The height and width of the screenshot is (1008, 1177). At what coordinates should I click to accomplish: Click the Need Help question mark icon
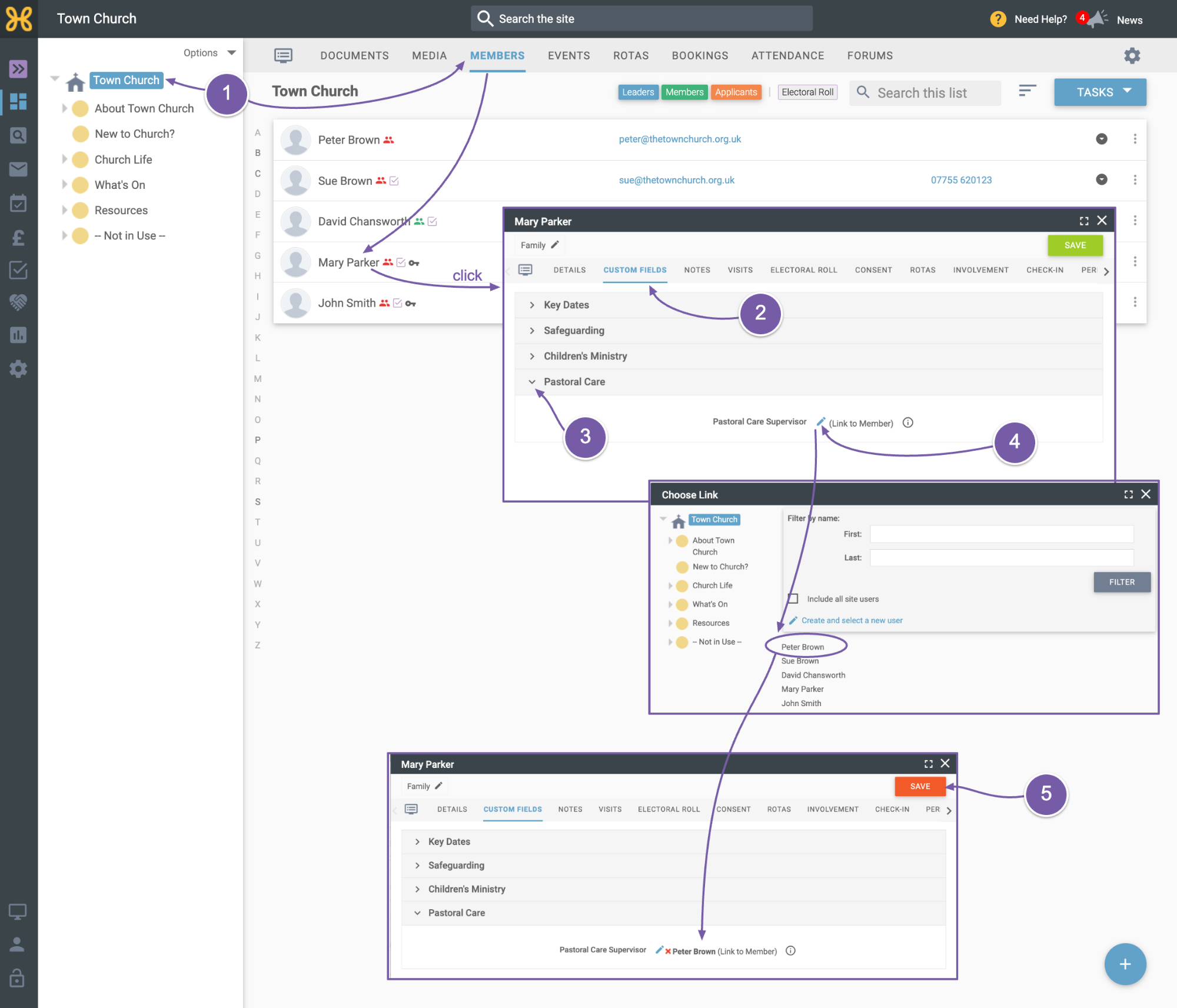click(x=998, y=19)
